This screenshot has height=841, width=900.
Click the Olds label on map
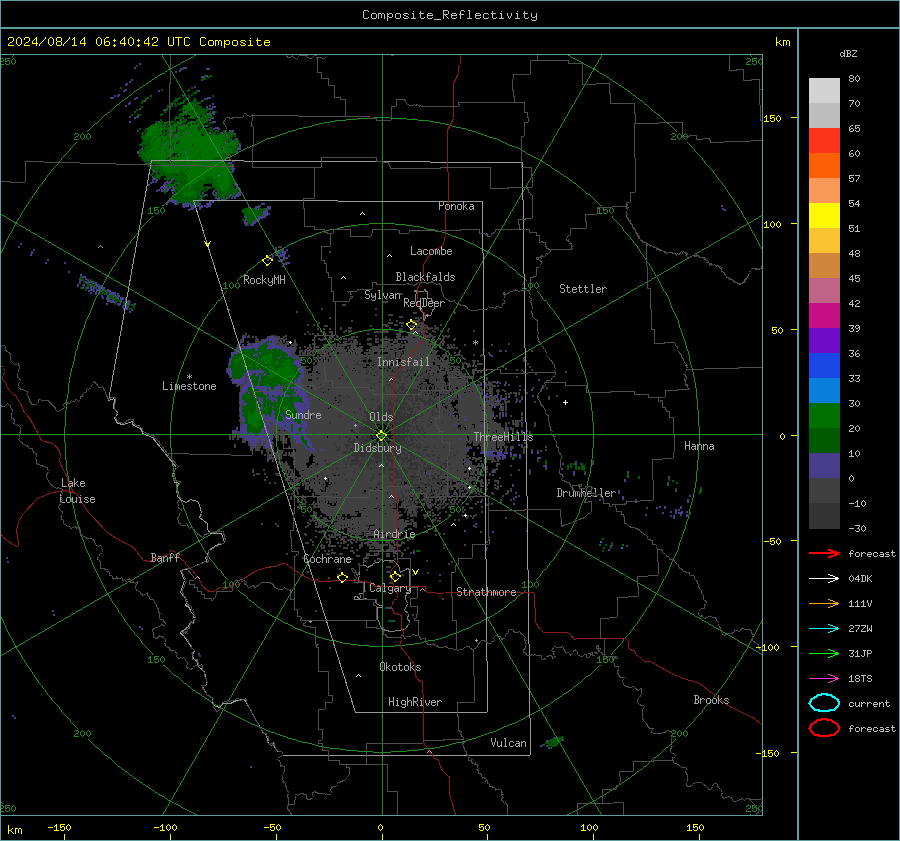point(381,417)
